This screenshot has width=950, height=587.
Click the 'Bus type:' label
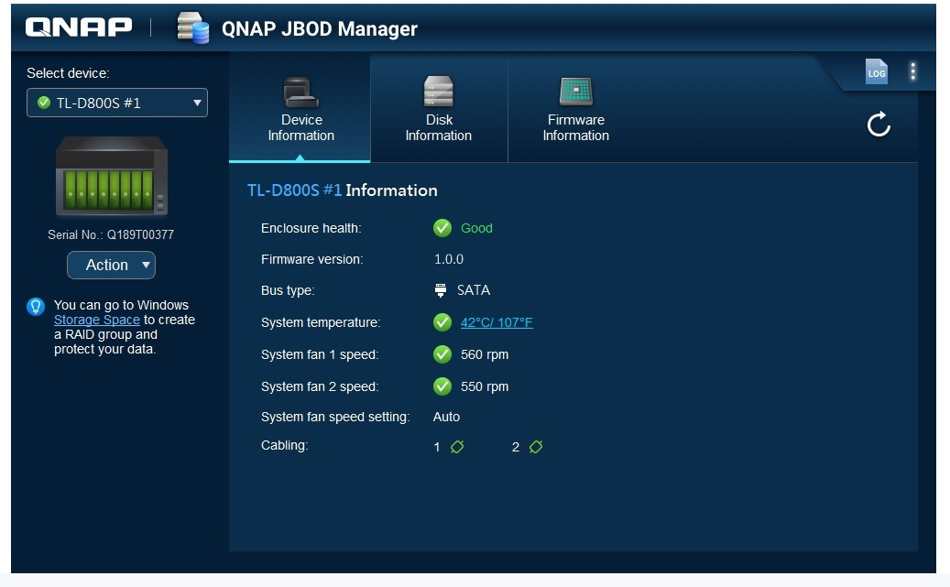coord(287,291)
